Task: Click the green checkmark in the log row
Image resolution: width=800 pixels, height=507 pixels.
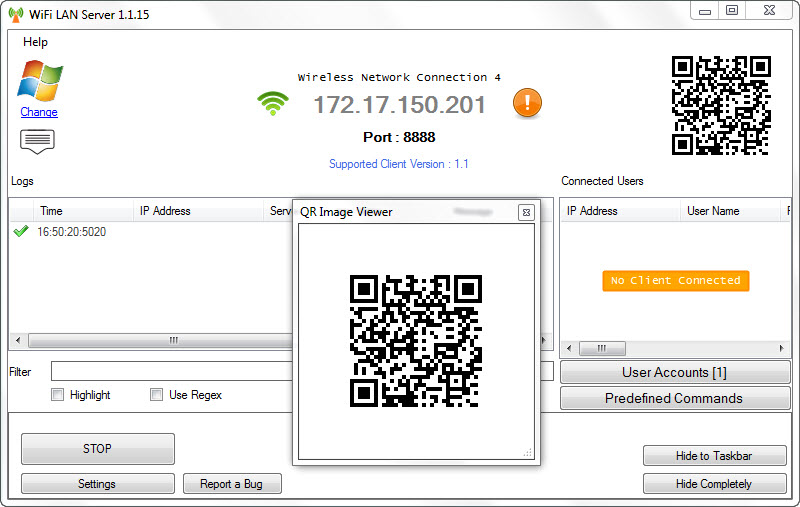Action: pos(21,232)
